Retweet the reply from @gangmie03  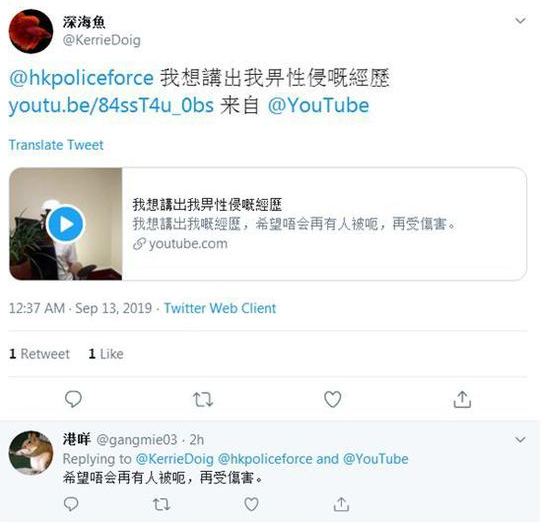161,505
